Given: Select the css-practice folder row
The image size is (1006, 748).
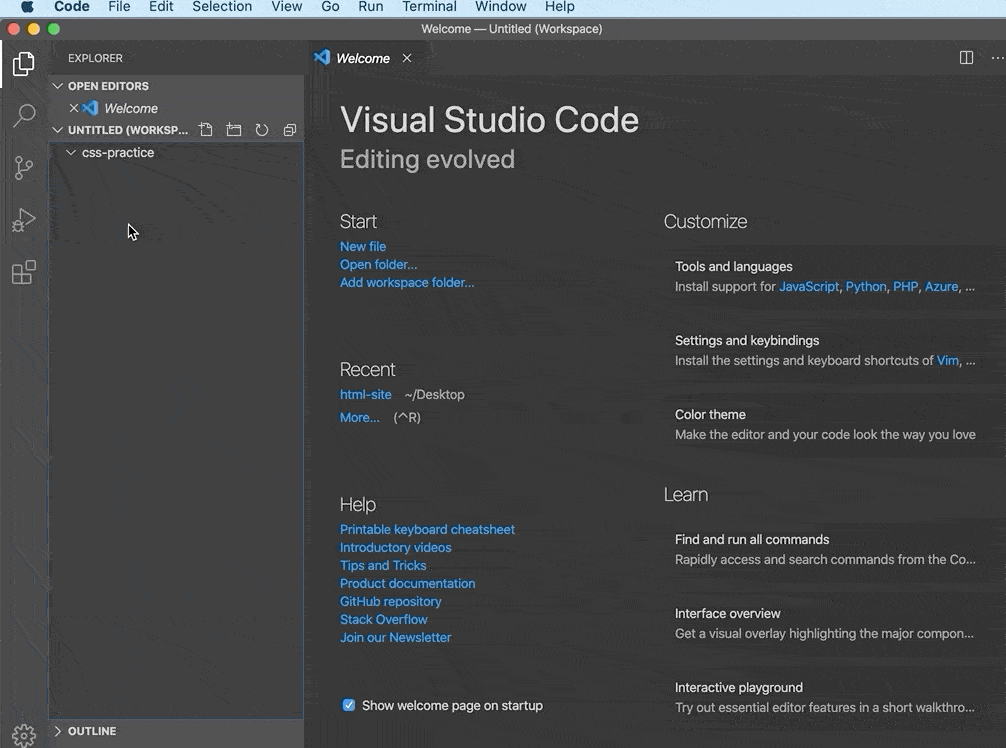Looking at the screenshot, I should pos(176,152).
